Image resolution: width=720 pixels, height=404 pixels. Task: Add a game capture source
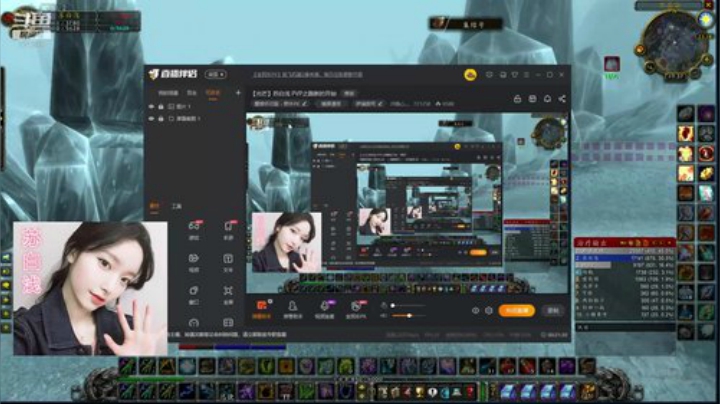[194, 230]
